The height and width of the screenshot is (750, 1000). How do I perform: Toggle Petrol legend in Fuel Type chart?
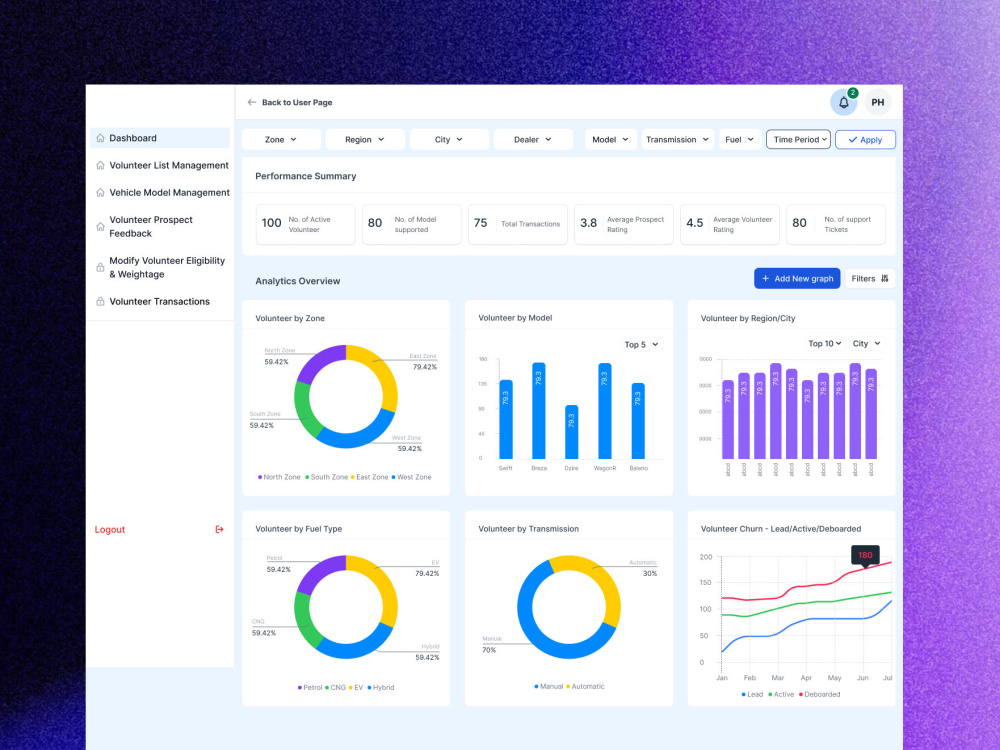(310, 688)
